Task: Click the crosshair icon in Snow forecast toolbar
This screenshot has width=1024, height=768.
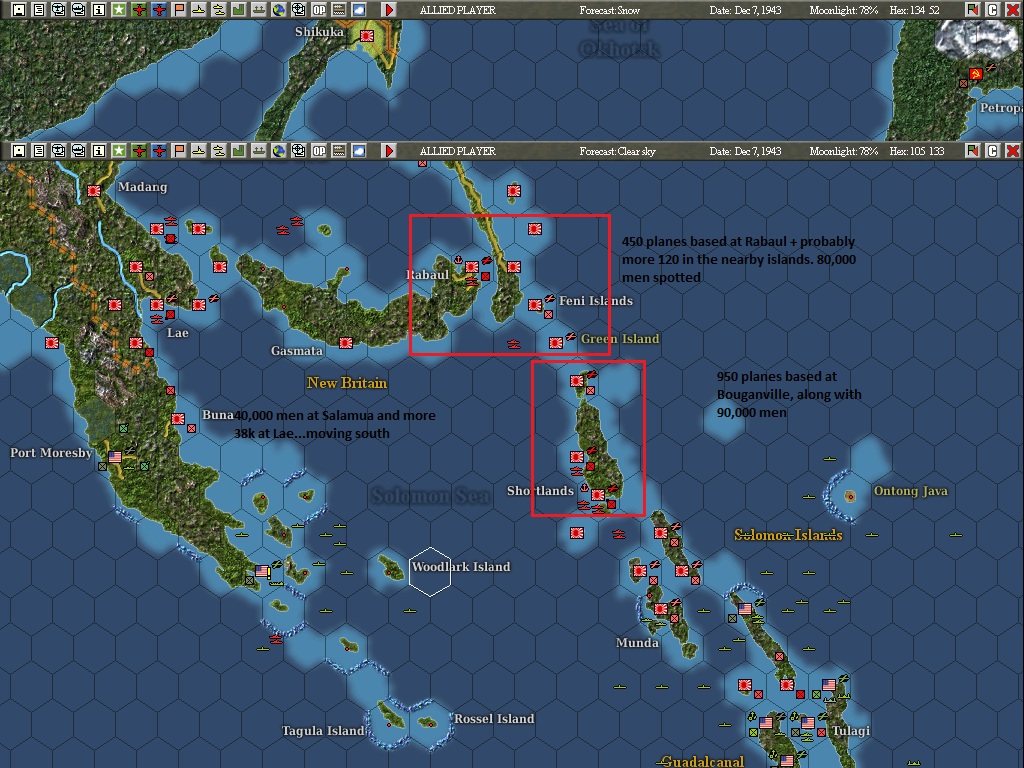Action: pos(298,10)
